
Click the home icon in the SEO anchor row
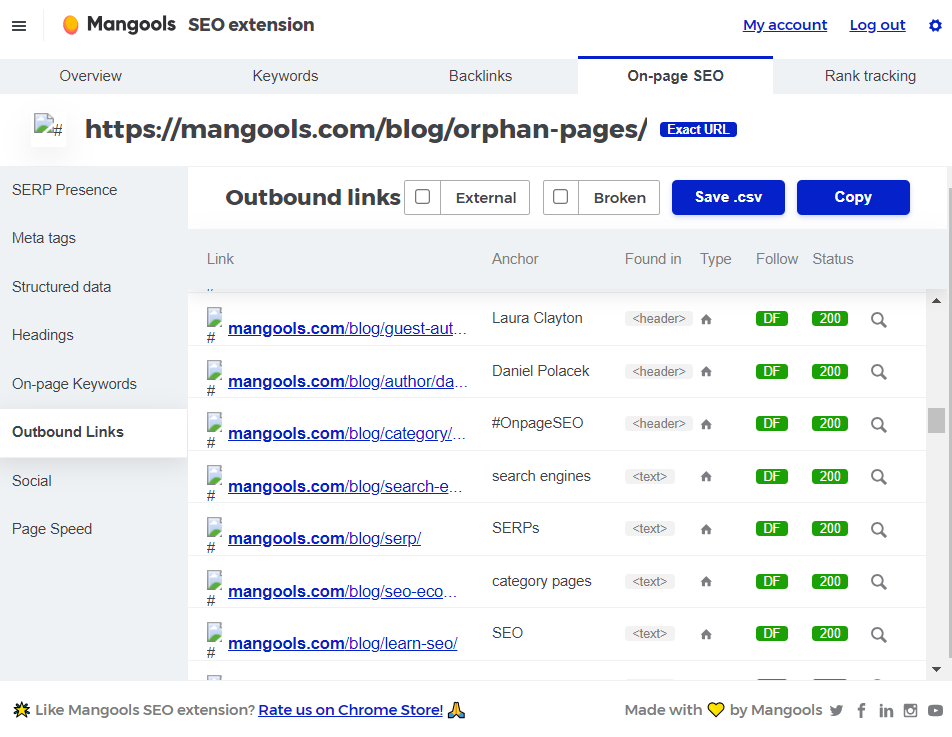click(706, 634)
